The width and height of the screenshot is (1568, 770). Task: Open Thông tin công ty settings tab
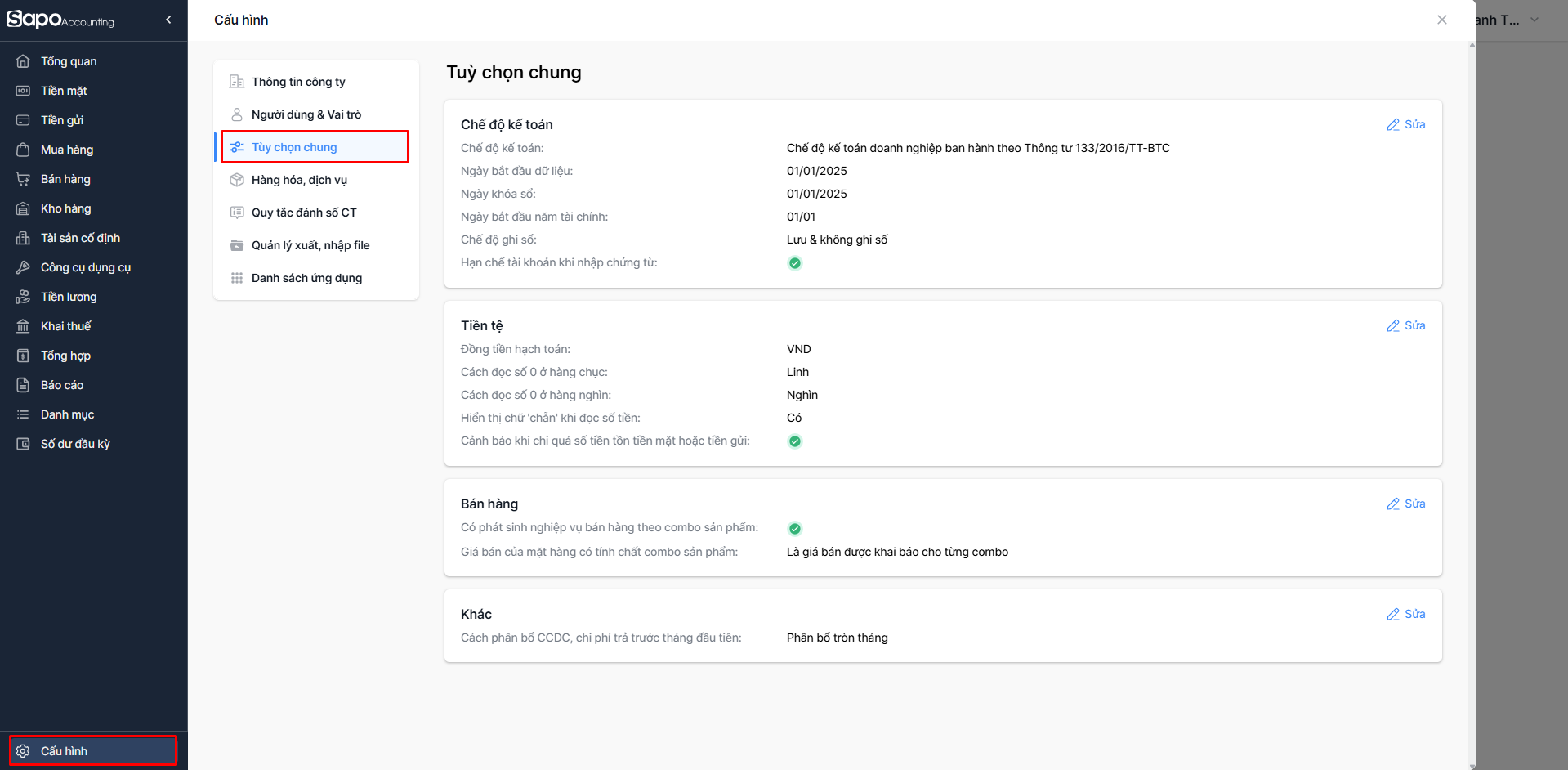point(298,82)
